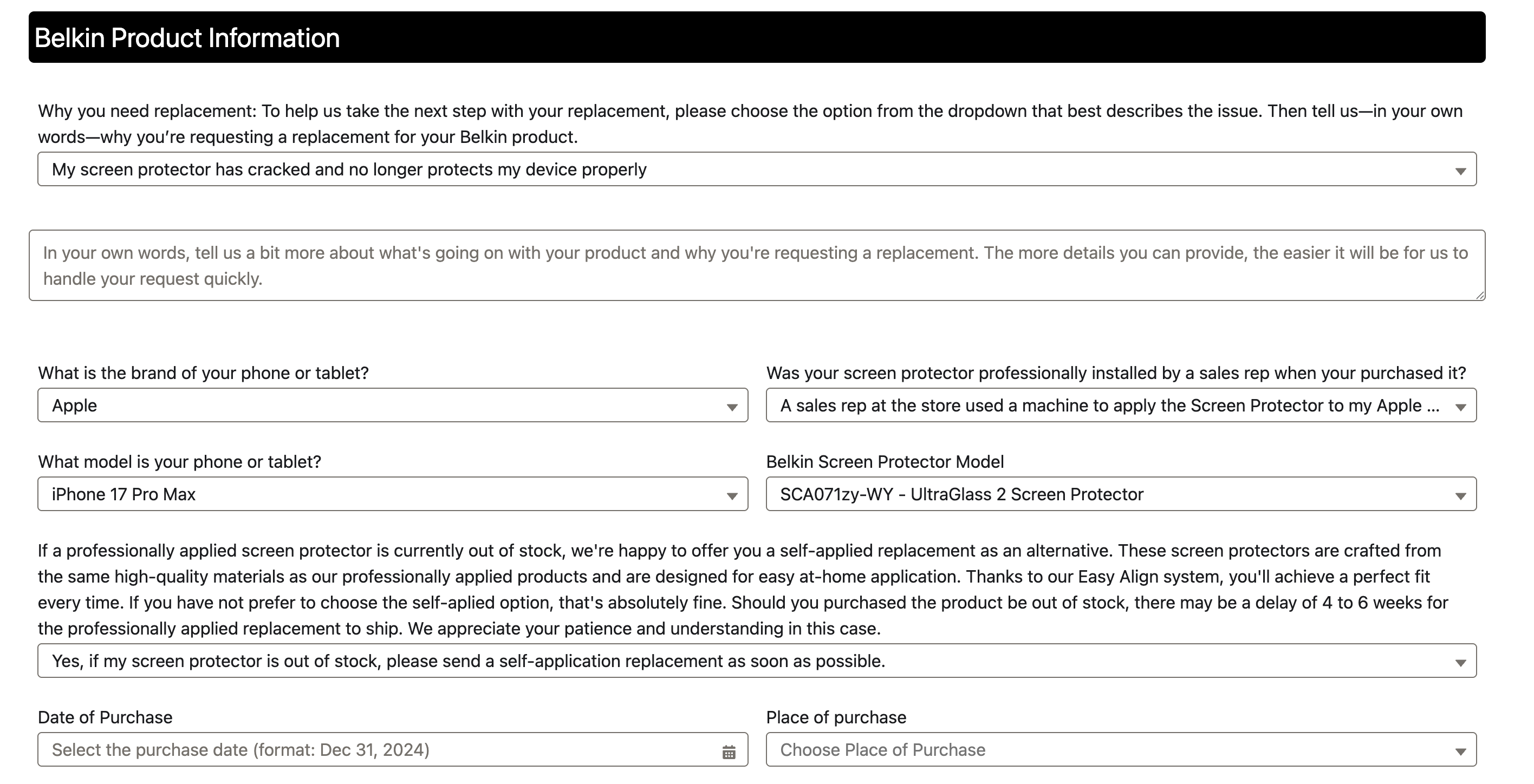The image size is (1534, 784).
Task: Click the 'Belkin Screen Protector Model' label
Action: pos(885,462)
